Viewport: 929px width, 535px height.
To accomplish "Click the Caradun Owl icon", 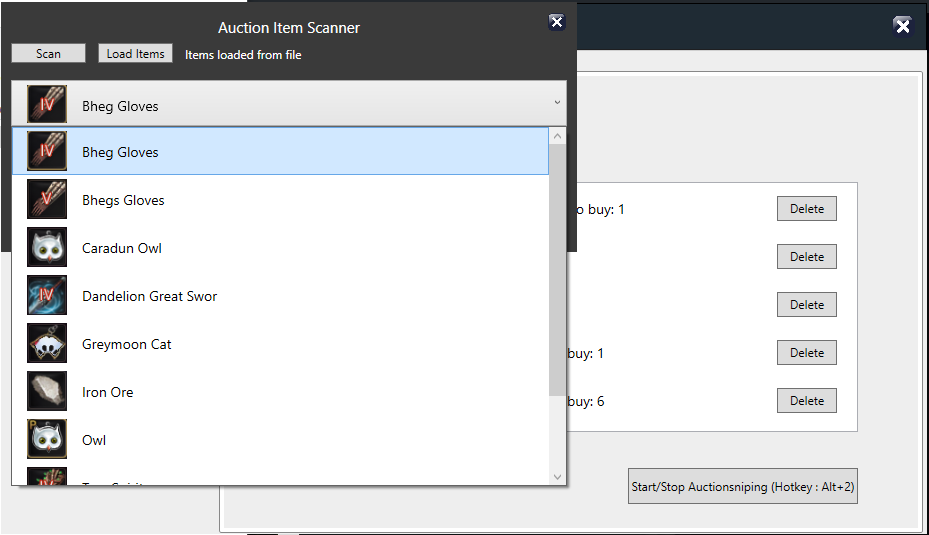I will pyautogui.click(x=47, y=247).
